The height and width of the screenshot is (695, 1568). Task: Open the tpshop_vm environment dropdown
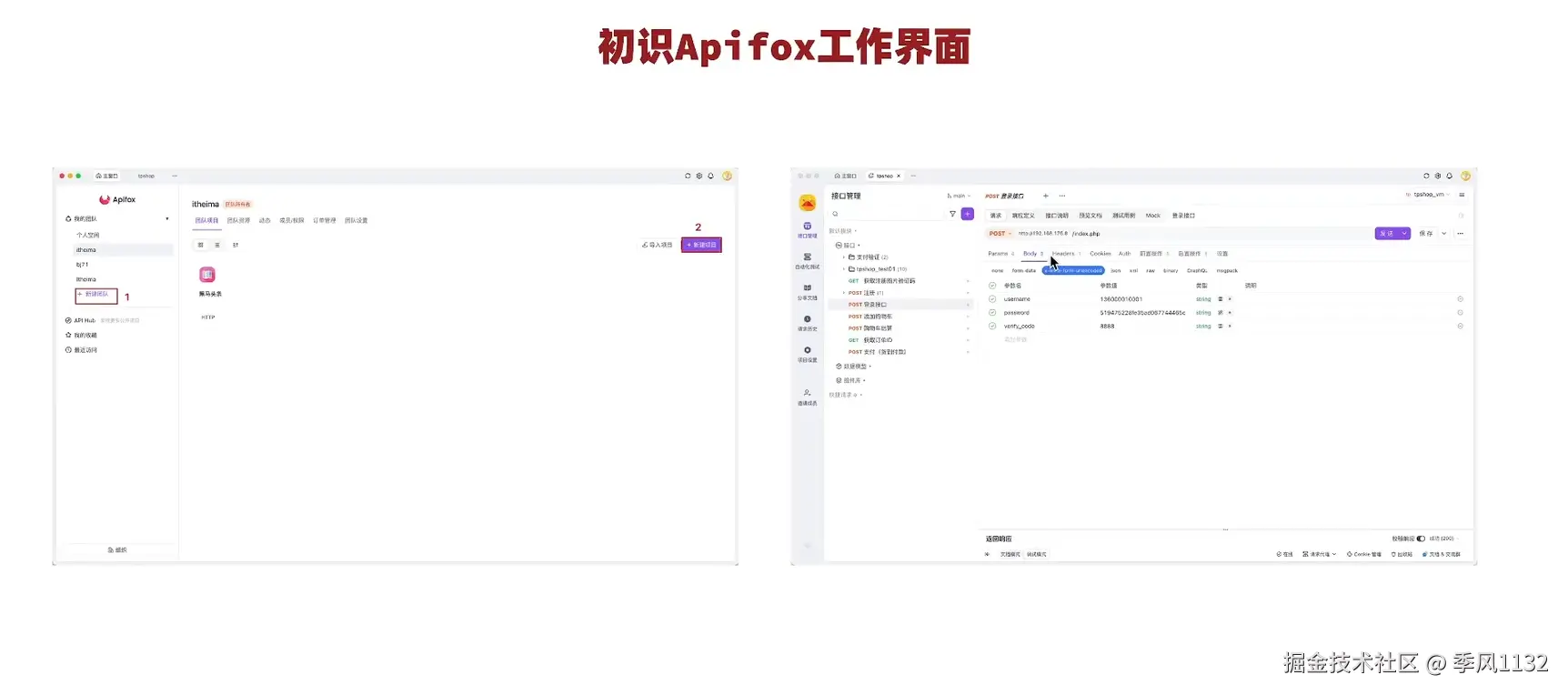[x=1428, y=195]
